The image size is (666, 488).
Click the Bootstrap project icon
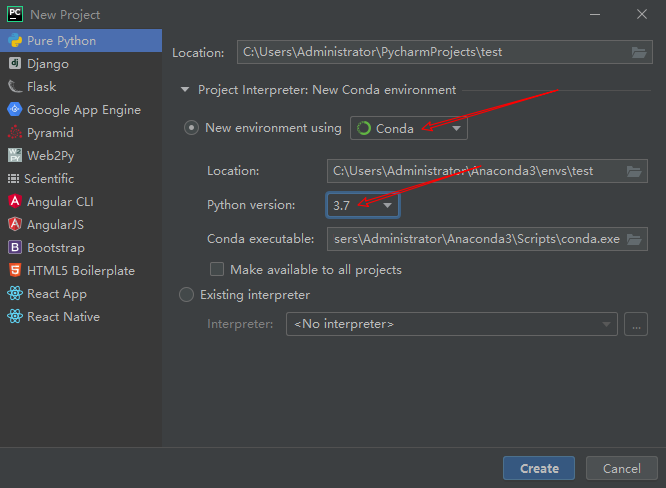pyautogui.click(x=15, y=247)
